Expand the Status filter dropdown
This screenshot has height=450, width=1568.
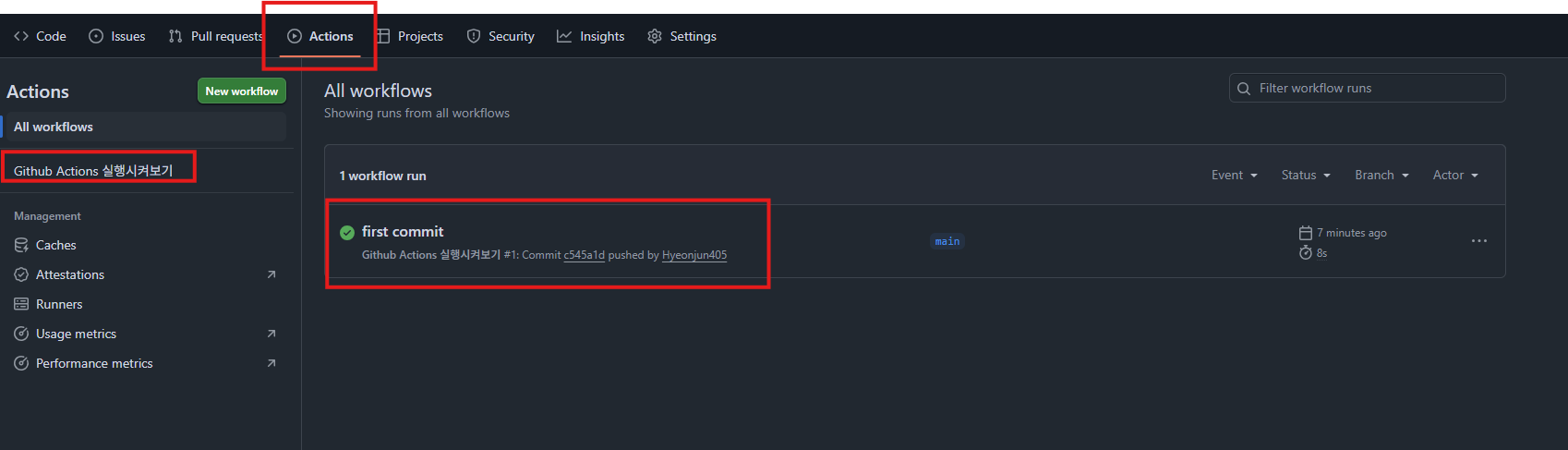tap(1305, 175)
